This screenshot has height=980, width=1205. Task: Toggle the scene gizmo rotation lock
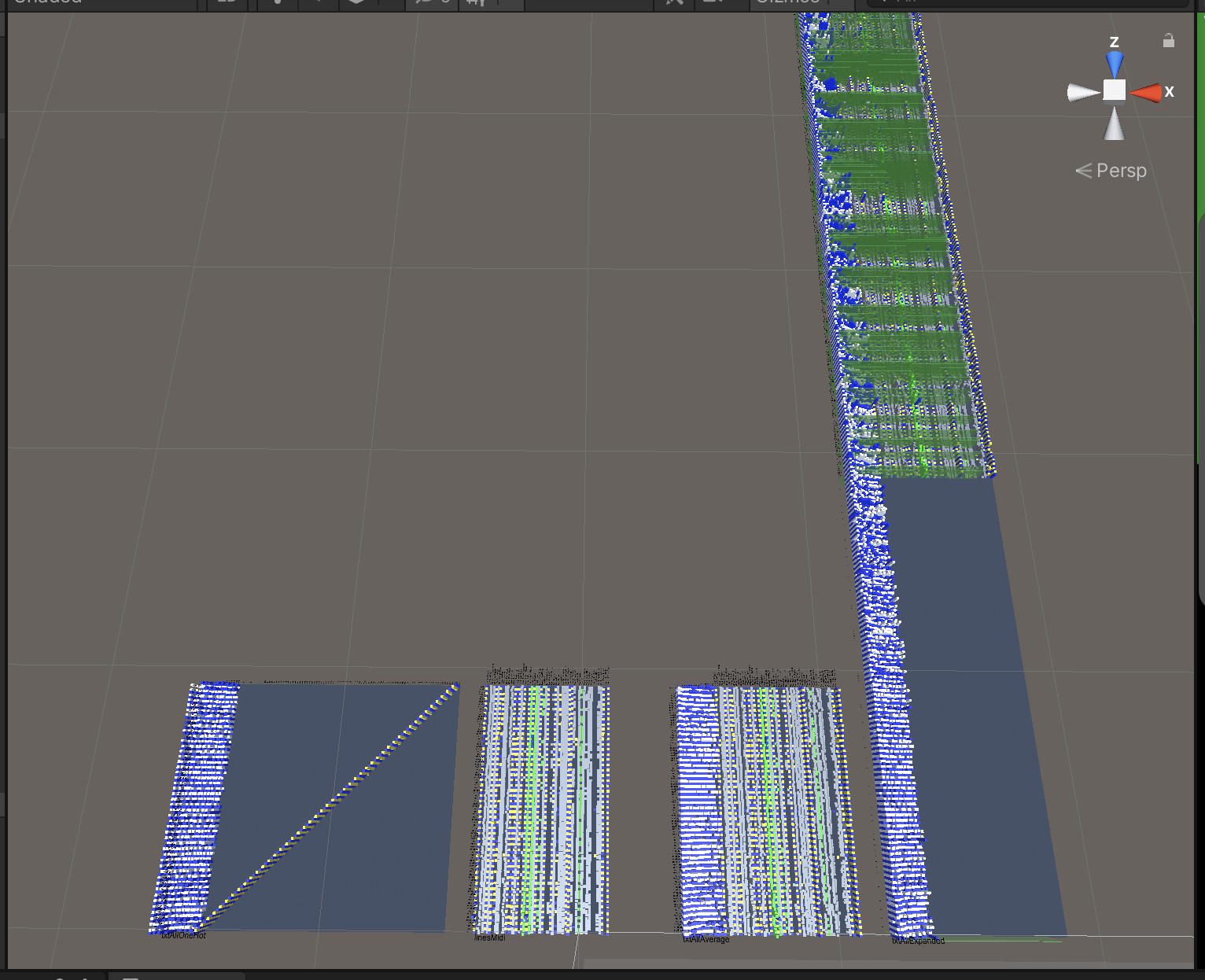pos(1169,41)
